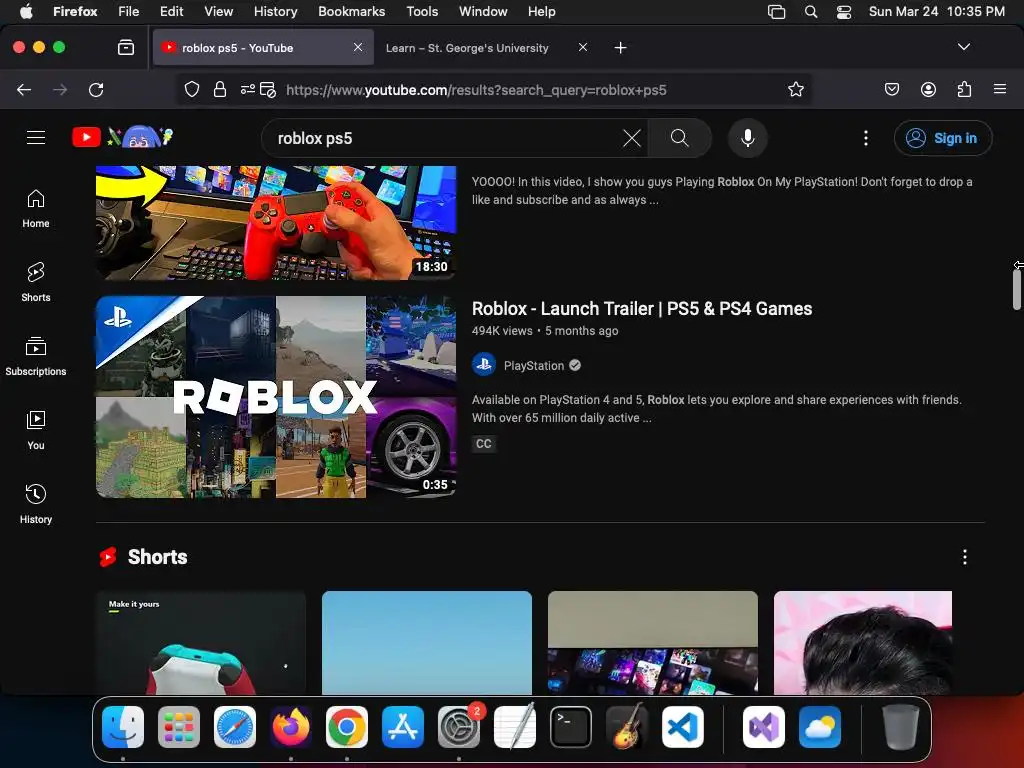Image resolution: width=1024 pixels, height=768 pixels.
Task: Open YouTube settings three-dot menu
Action: pos(866,138)
